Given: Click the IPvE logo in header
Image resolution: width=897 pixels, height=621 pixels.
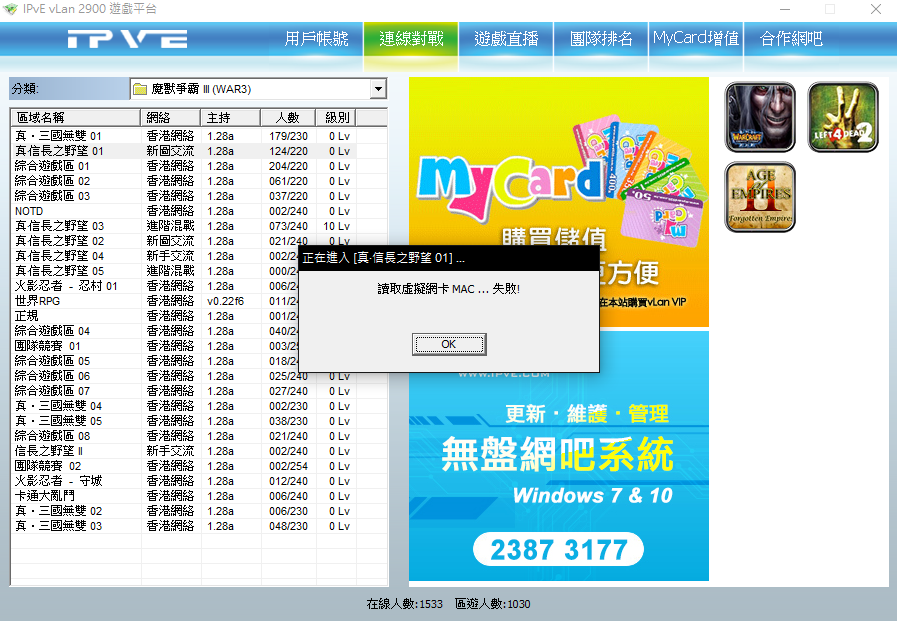Looking at the screenshot, I should click(x=127, y=40).
